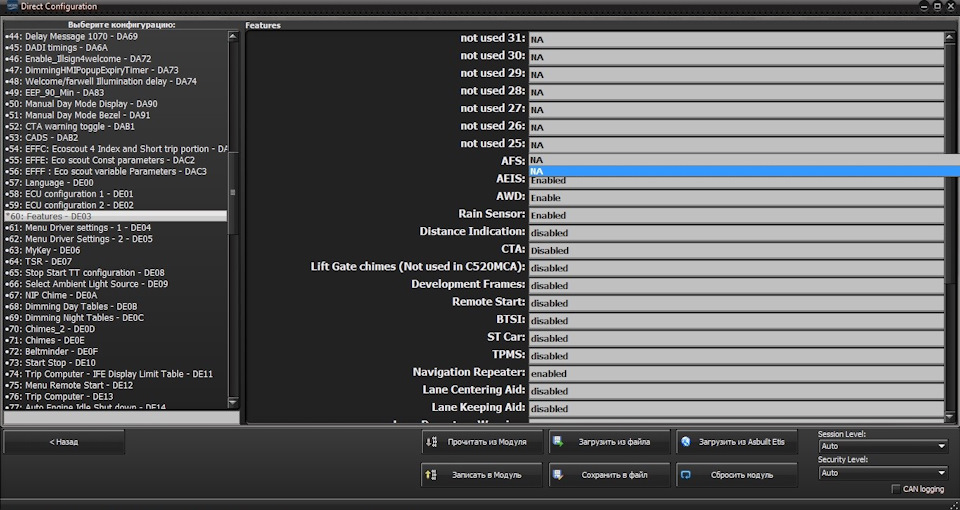Select 67: NIP Chime - DE0A
960x510 pixels.
[x=116, y=295]
